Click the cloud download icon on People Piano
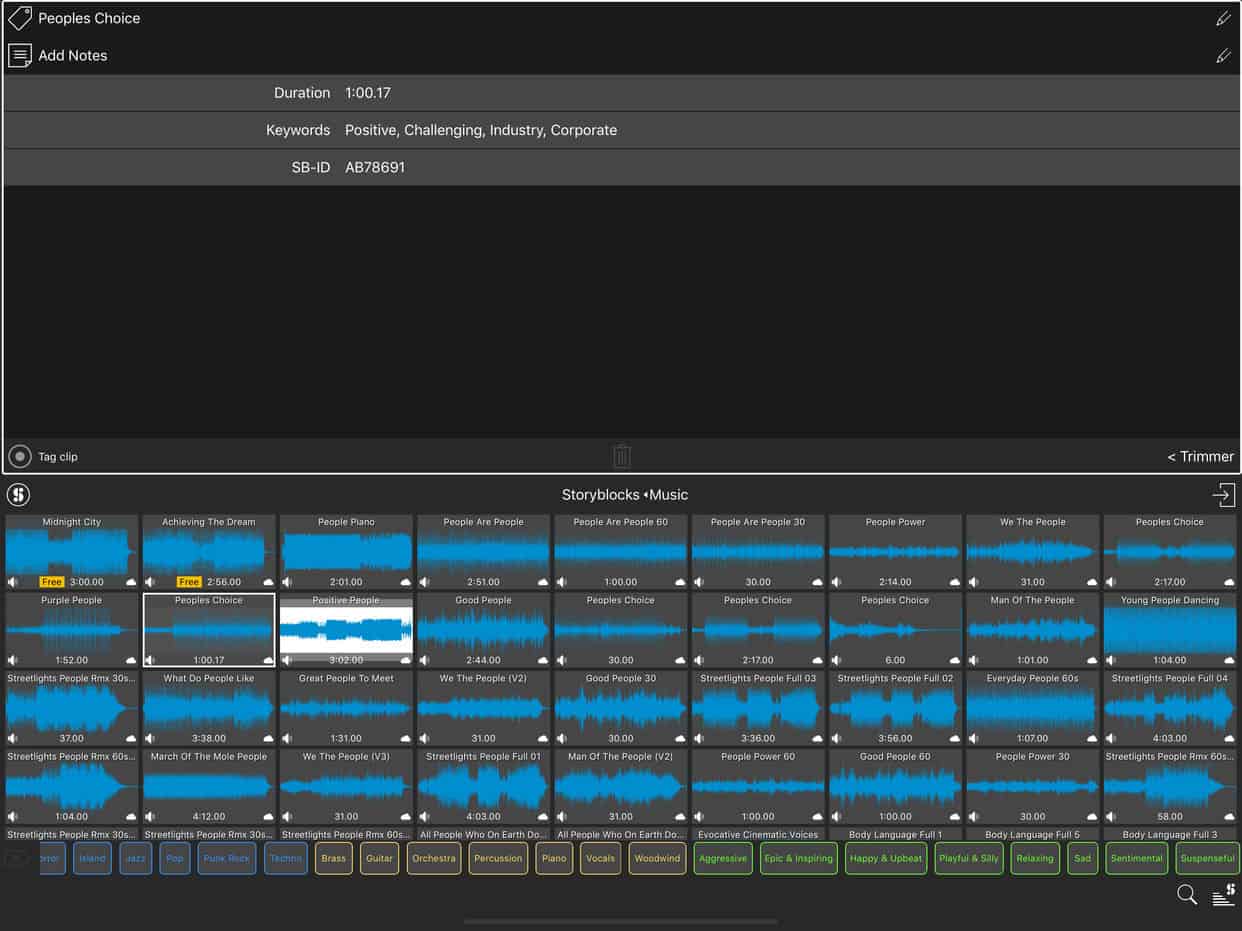The image size is (1242, 931). [405, 581]
